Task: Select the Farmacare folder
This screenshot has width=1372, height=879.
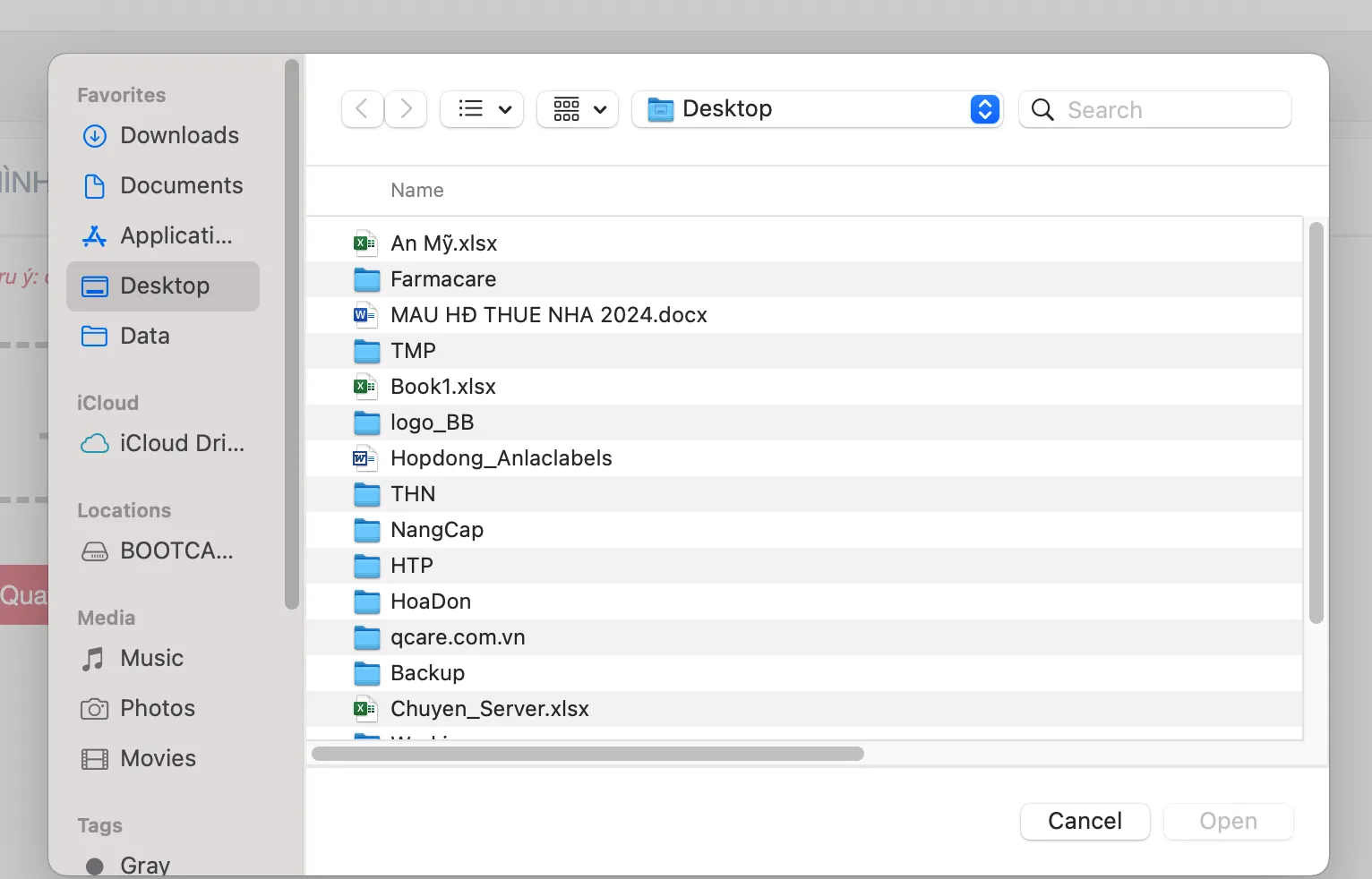Action: pyautogui.click(x=442, y=279)
